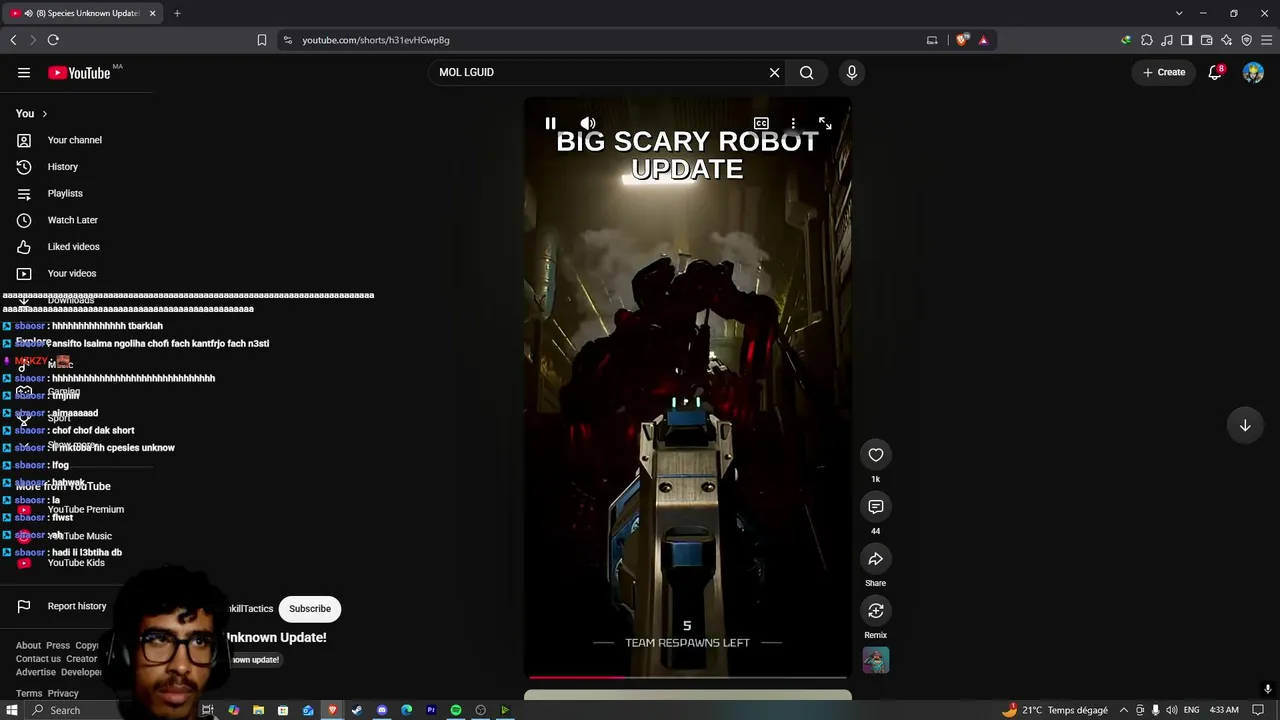Image resolution: width=1280 pixels, height=720 pixels.
Task: Mute the Short's volume
Action: (x=588, y=123)
